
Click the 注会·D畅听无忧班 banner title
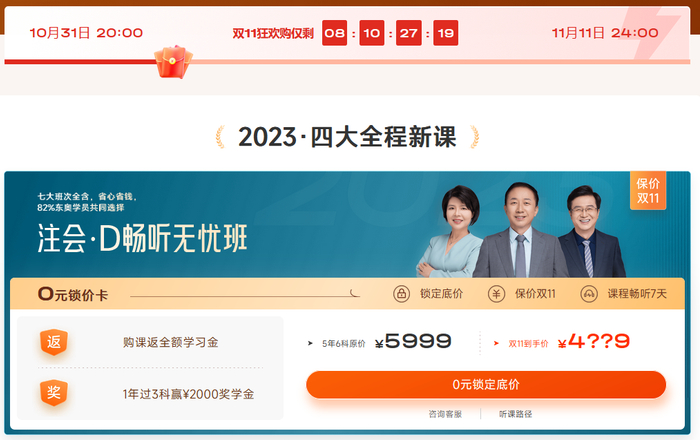pos(142,238)
